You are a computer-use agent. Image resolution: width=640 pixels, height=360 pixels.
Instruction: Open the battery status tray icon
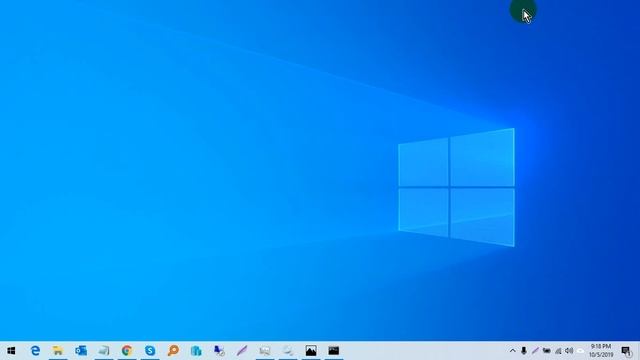(x=547, y=351)
